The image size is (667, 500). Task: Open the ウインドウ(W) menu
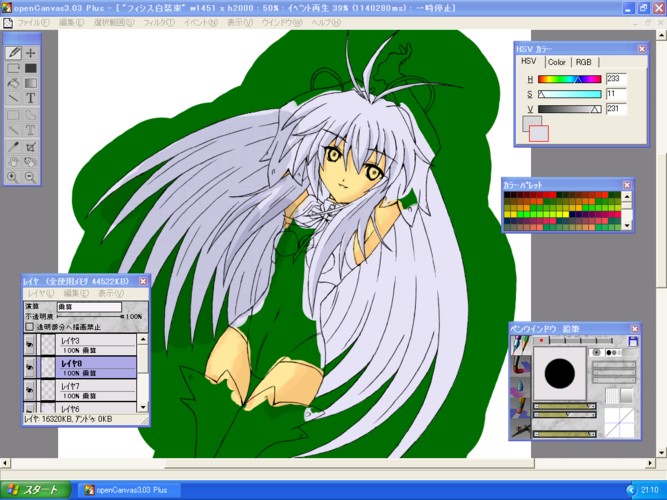[282, 23]
